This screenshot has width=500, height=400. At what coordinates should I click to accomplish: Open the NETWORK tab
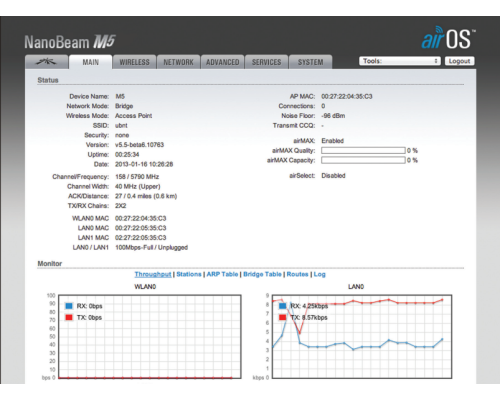click(x=178, y=62)
